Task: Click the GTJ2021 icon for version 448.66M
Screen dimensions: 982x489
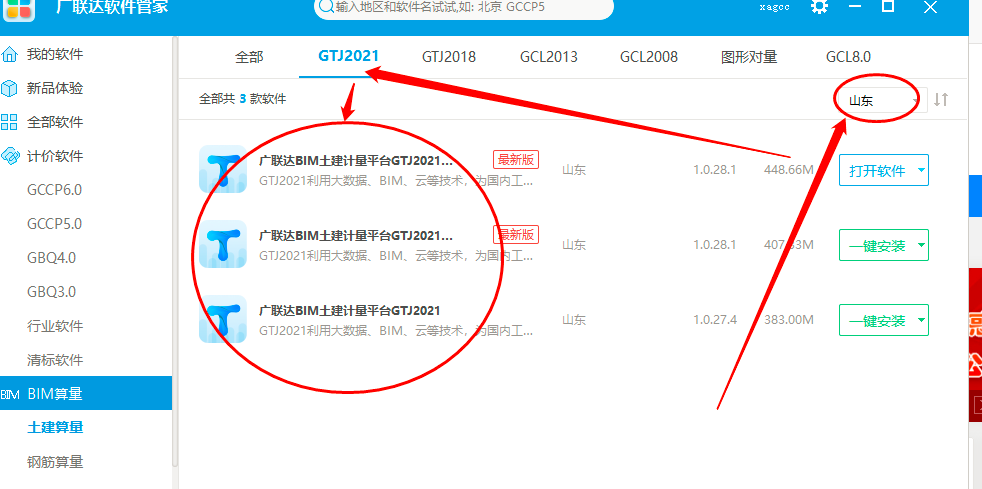Action: coord(223,169)
